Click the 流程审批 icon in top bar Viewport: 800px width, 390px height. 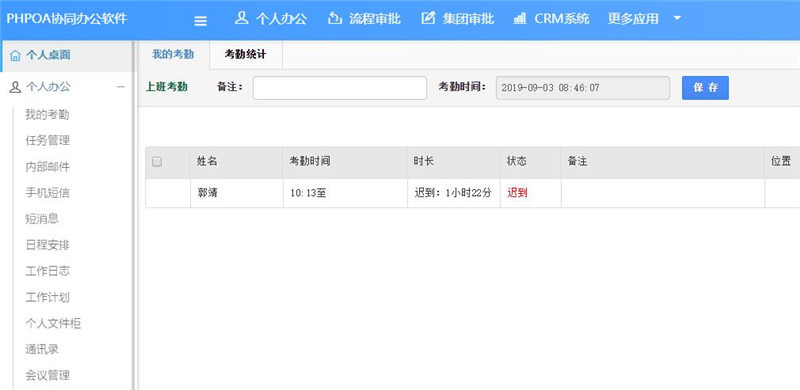[334, 19]
